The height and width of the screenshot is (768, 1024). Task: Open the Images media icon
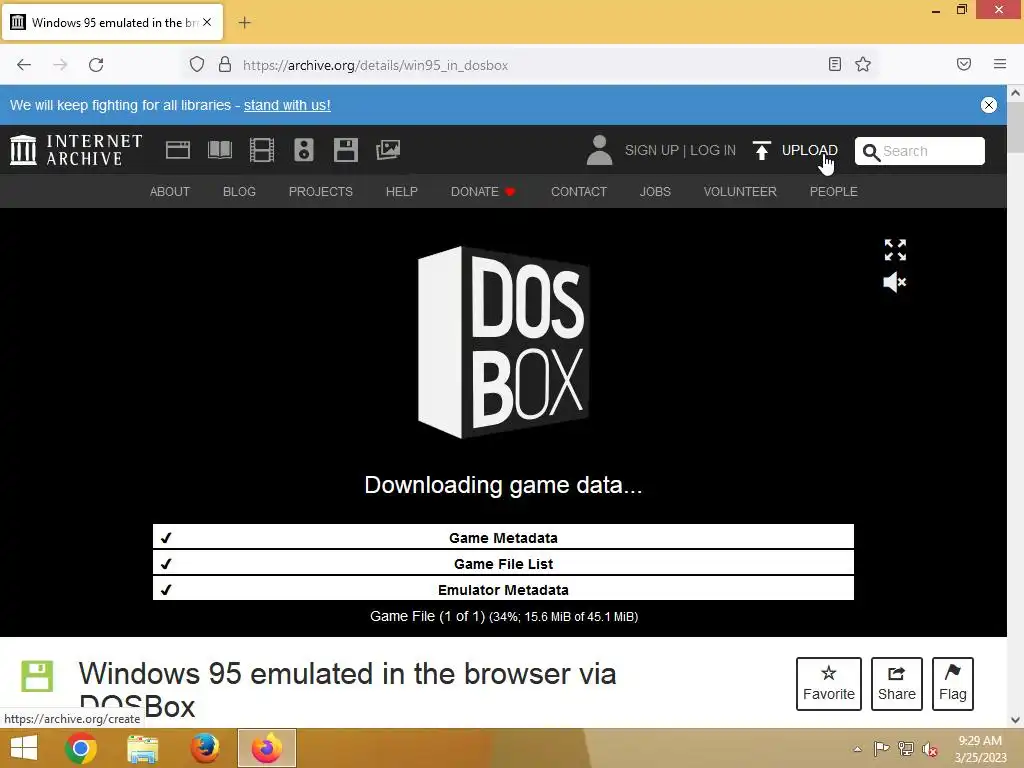pos(388,150)
